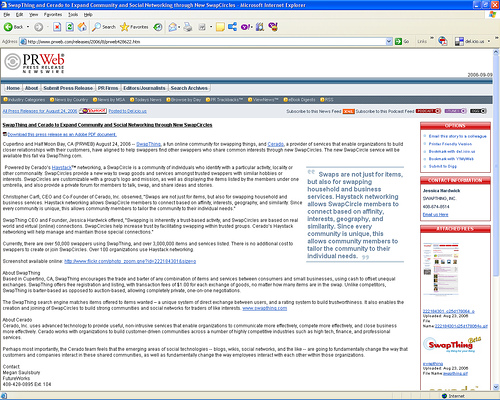500x400 pixels.
Task: Stop page loading with red X
Action: pos(57,27)
